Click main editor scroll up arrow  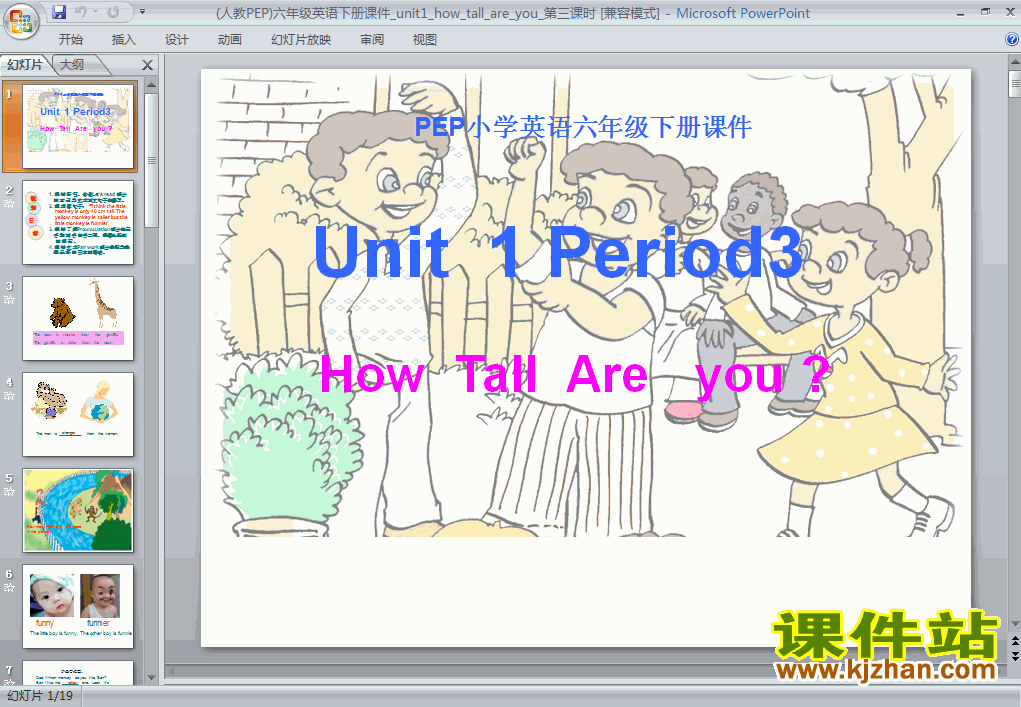(1014, 62)
